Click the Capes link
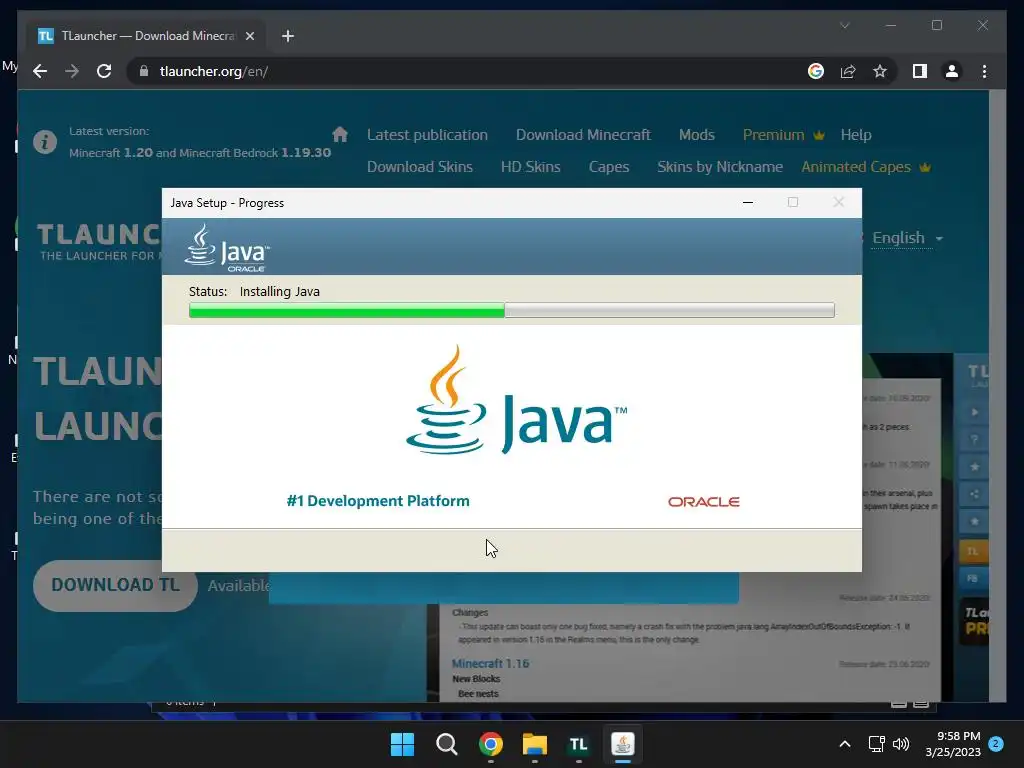Image resolution: width=1024 pixels, height=768 pixels. click(609, 167)
